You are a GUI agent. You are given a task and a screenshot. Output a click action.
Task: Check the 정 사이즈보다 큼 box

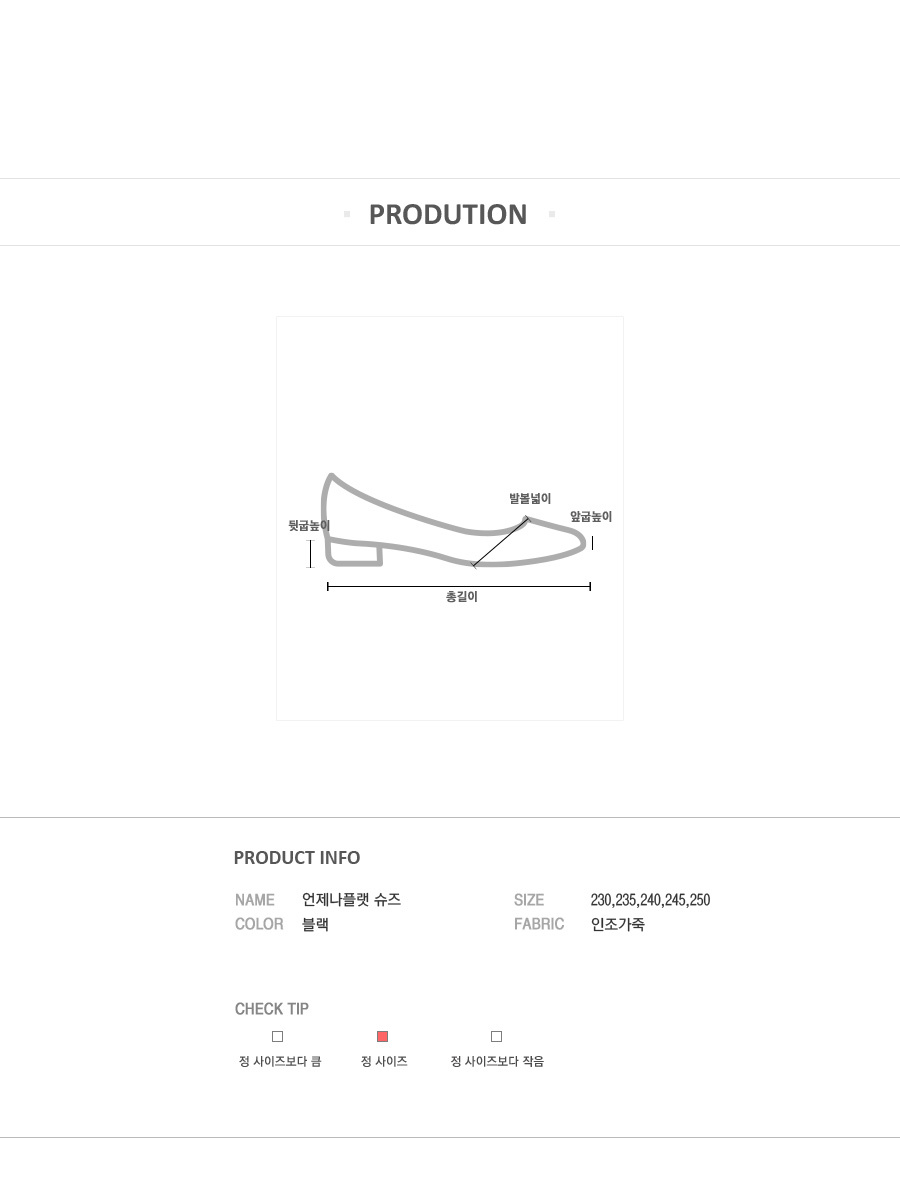pos(277,1036)
